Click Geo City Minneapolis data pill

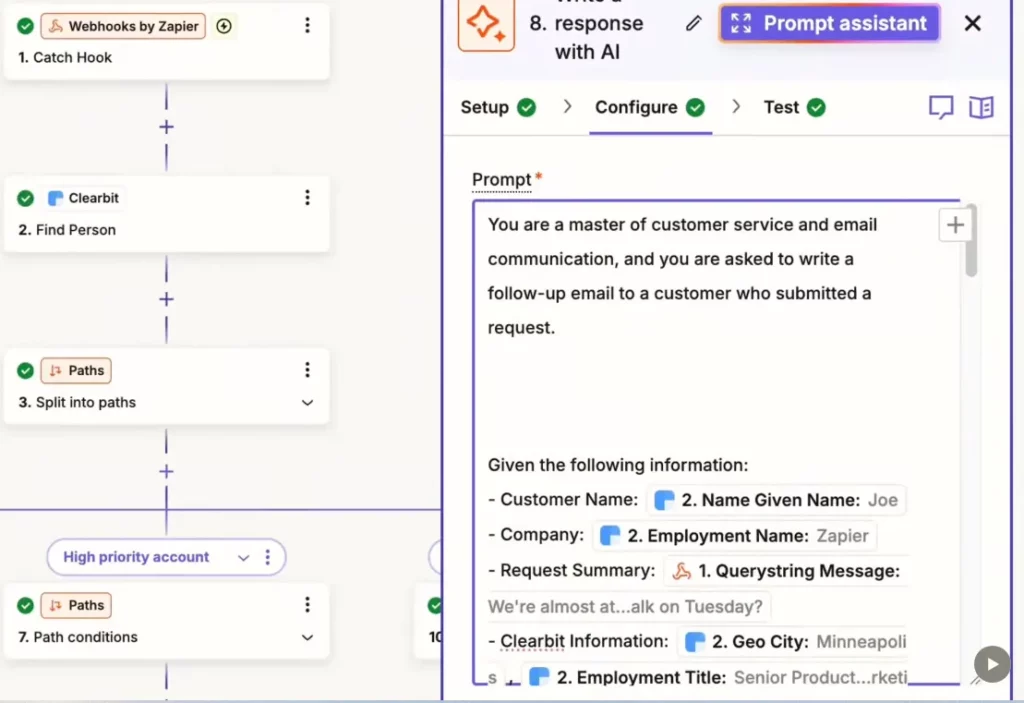[792, 642]
